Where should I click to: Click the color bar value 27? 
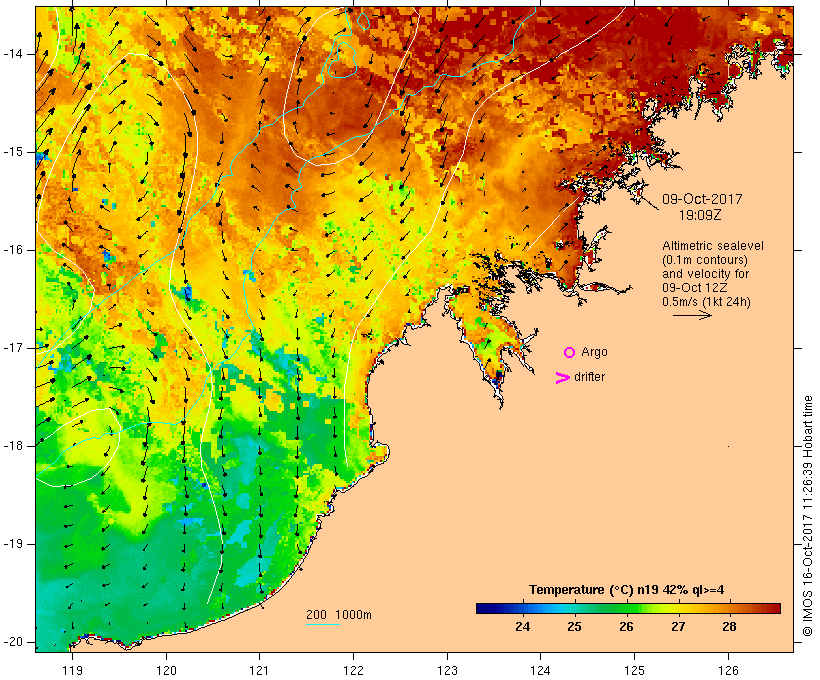(x=678, y=627)
